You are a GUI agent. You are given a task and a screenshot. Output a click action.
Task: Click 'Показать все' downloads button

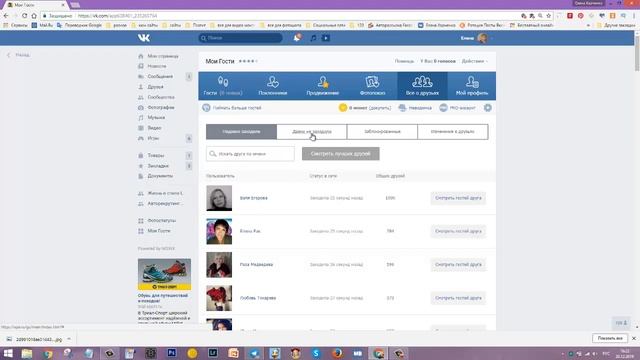click(x=610, y=338)
